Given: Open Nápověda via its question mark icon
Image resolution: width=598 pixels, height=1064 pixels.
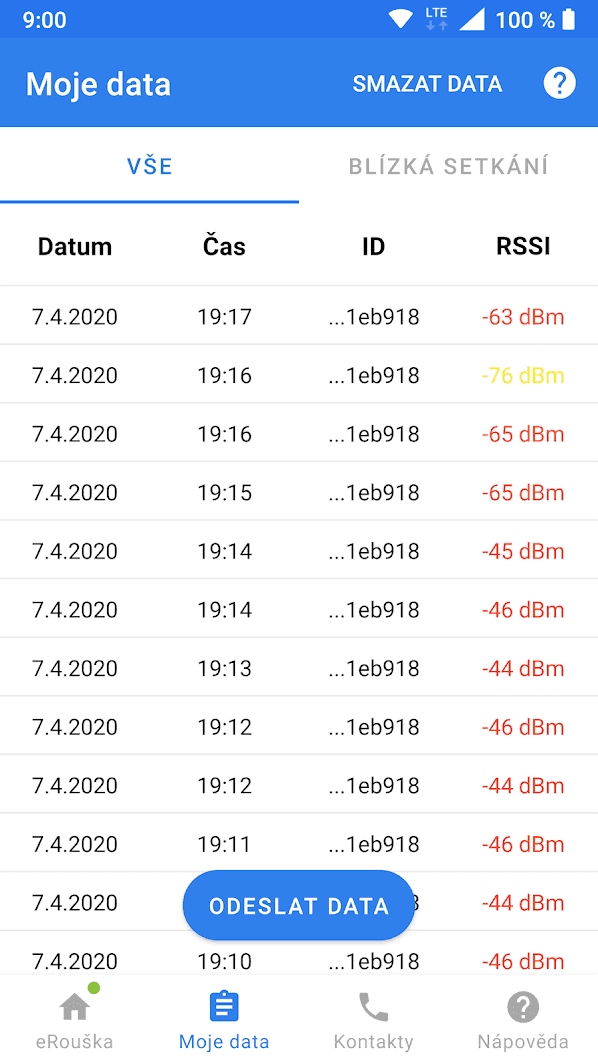Looking at the screenshot, I should [523, 1005].
